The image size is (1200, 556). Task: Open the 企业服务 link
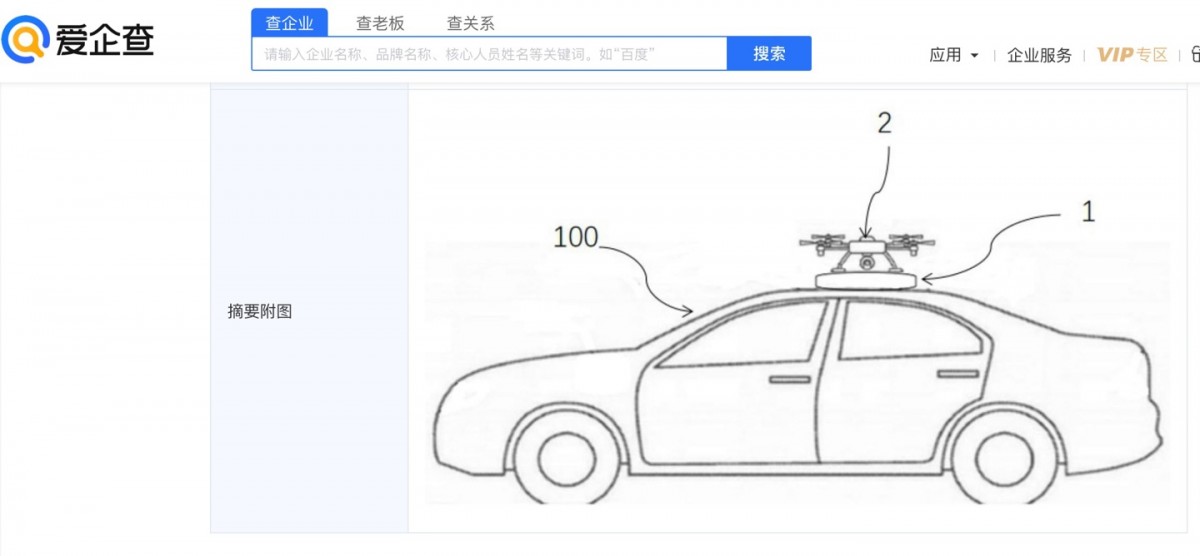(1039, 55)
